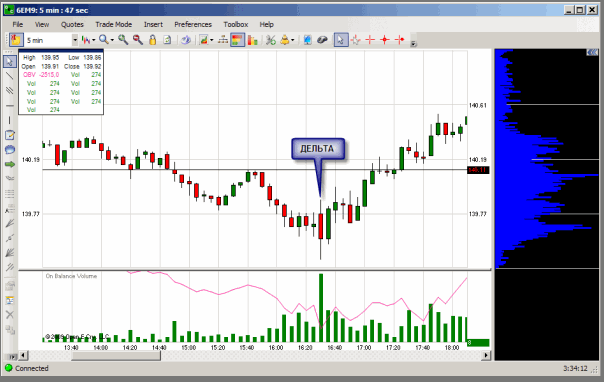Select the plain red crosshair cursor
Screen dimensions: 605x382
point(370,40)
